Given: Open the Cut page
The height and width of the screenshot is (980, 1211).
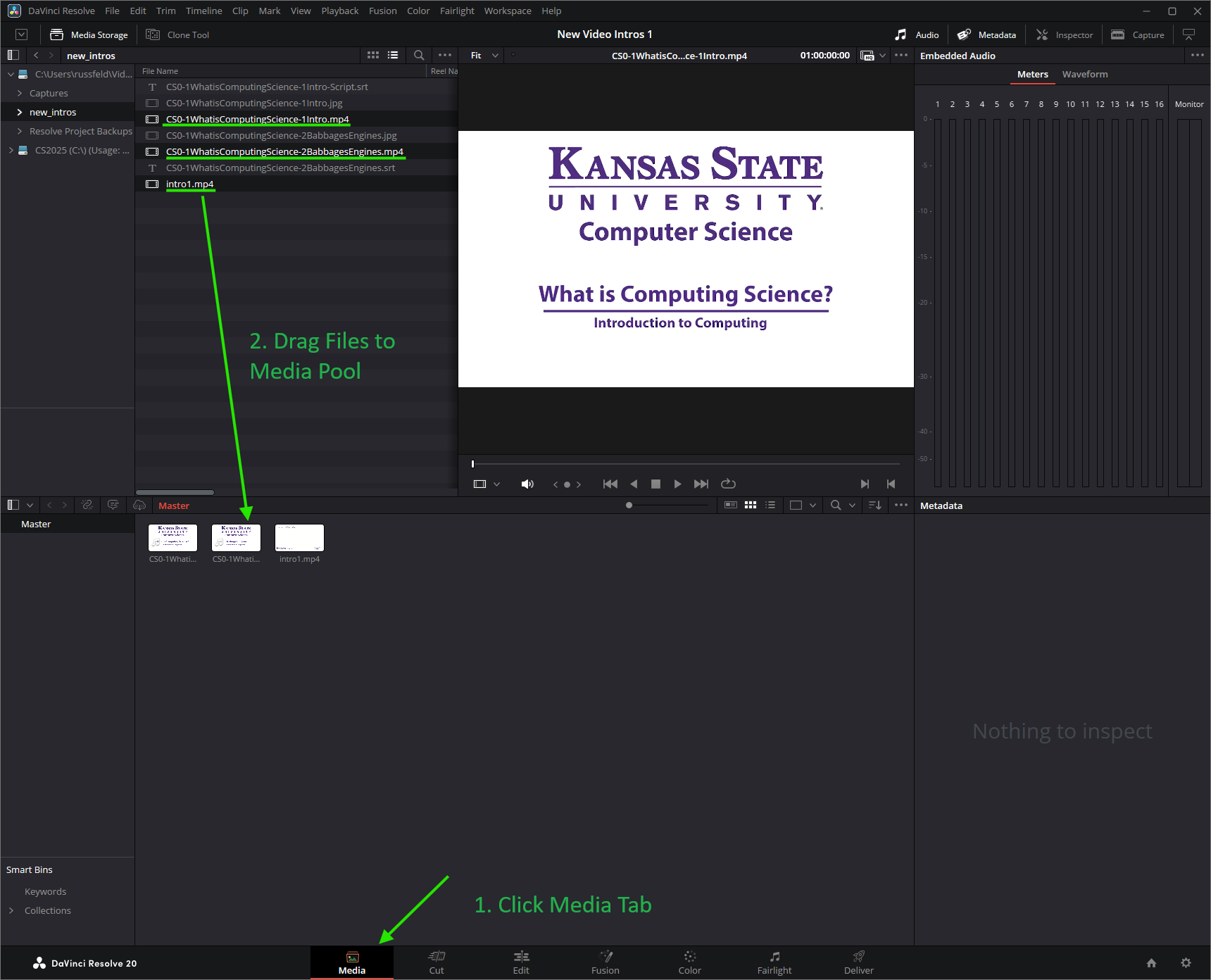Looking at the screenshot, I should (x=437, y=962).
